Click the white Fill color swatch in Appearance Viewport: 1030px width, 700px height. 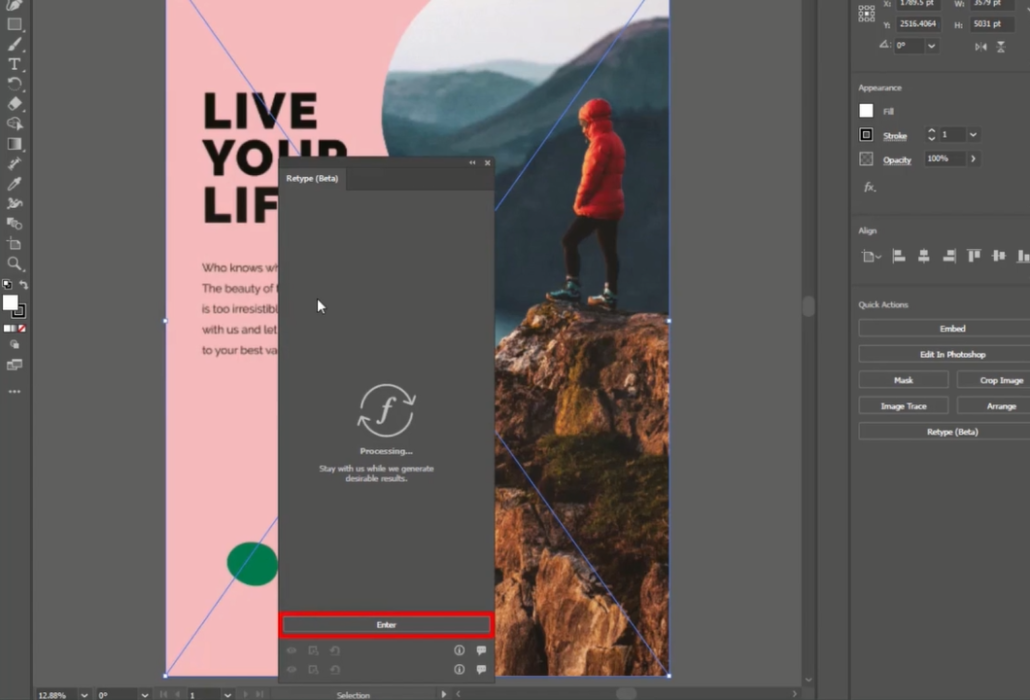866,111
